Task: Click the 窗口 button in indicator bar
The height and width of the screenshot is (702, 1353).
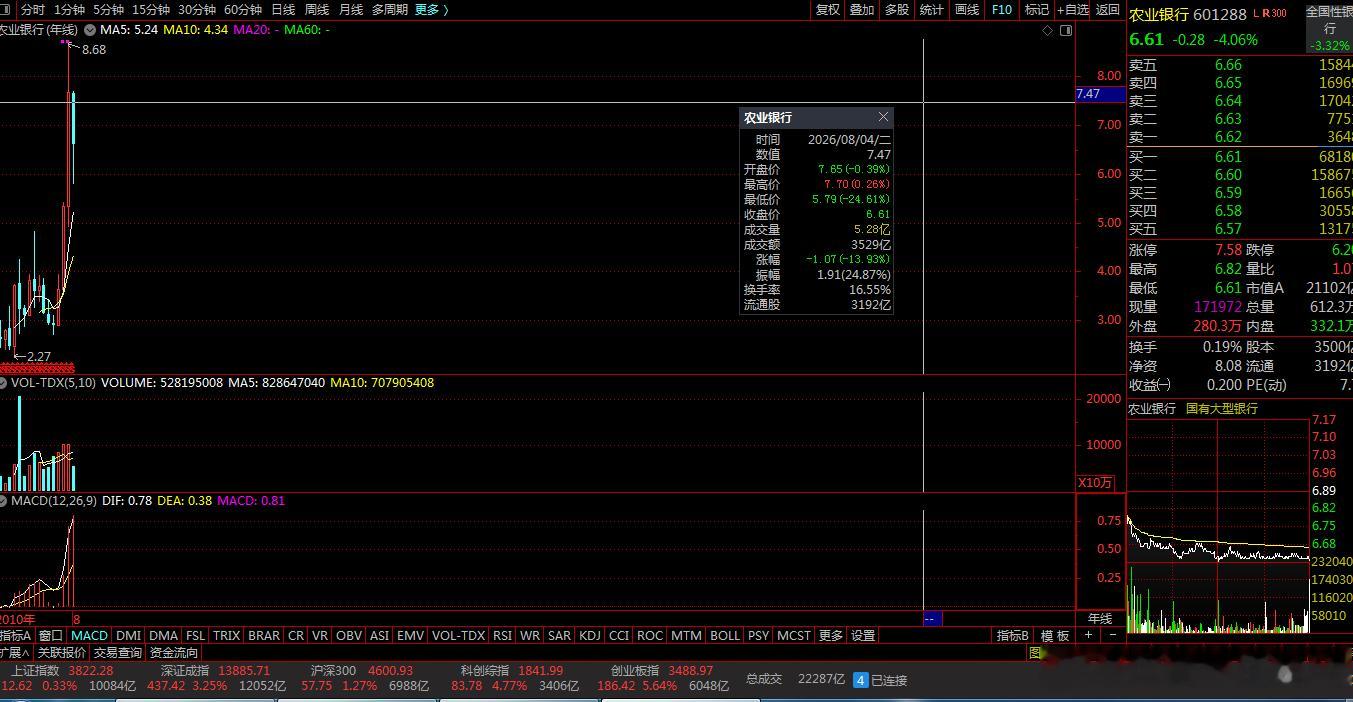Action: (51, 635)
